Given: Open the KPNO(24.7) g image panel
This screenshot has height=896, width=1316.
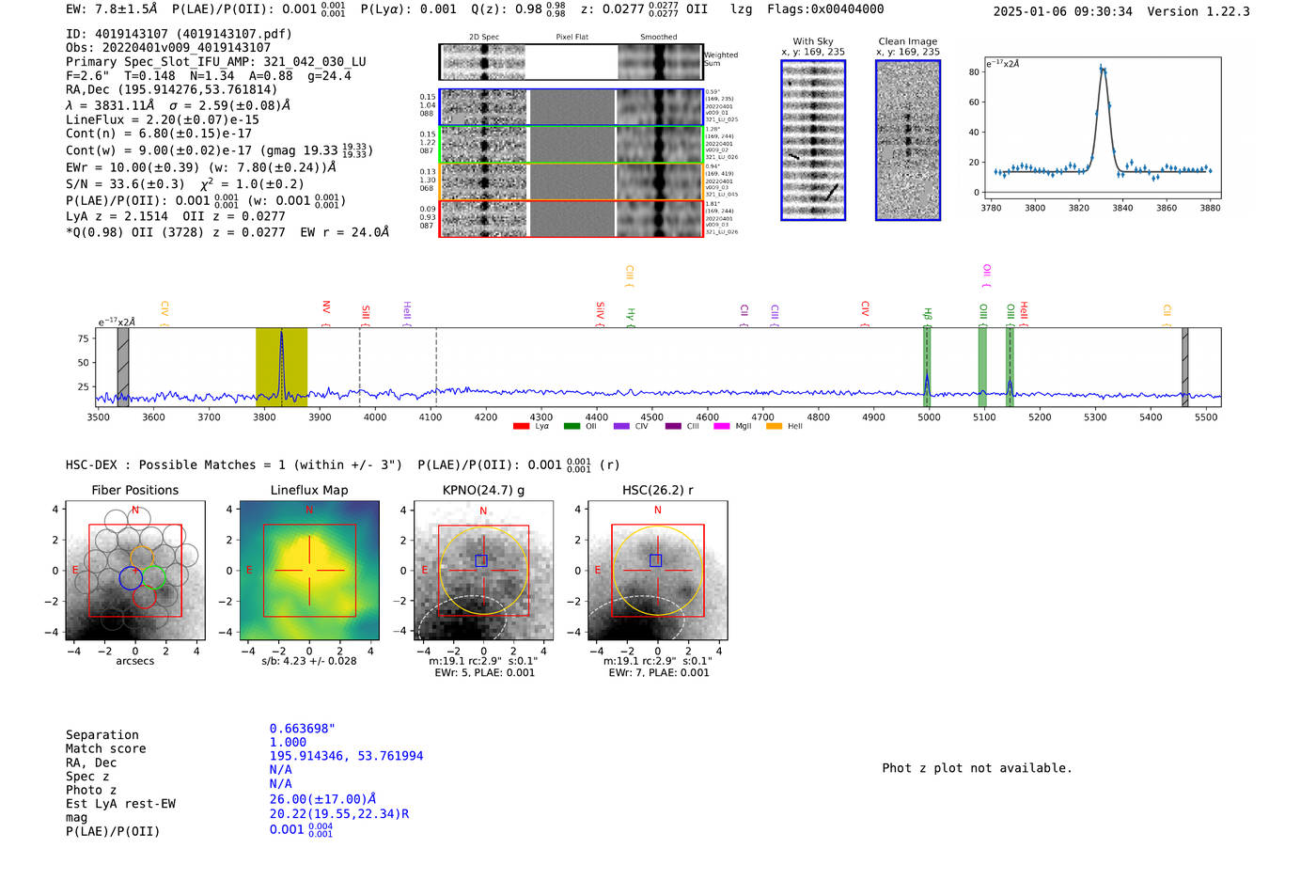Looking at the screenshot, I should (483, 571).
